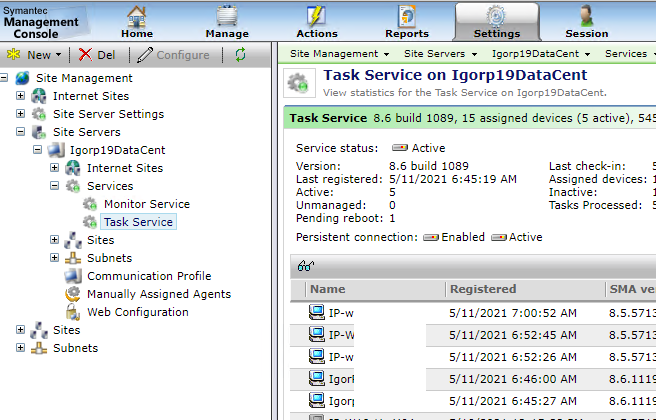Select row registered 5/11/2021 6:45:27 AM
The height and width of the screenshot is (420, 656).
473,401
